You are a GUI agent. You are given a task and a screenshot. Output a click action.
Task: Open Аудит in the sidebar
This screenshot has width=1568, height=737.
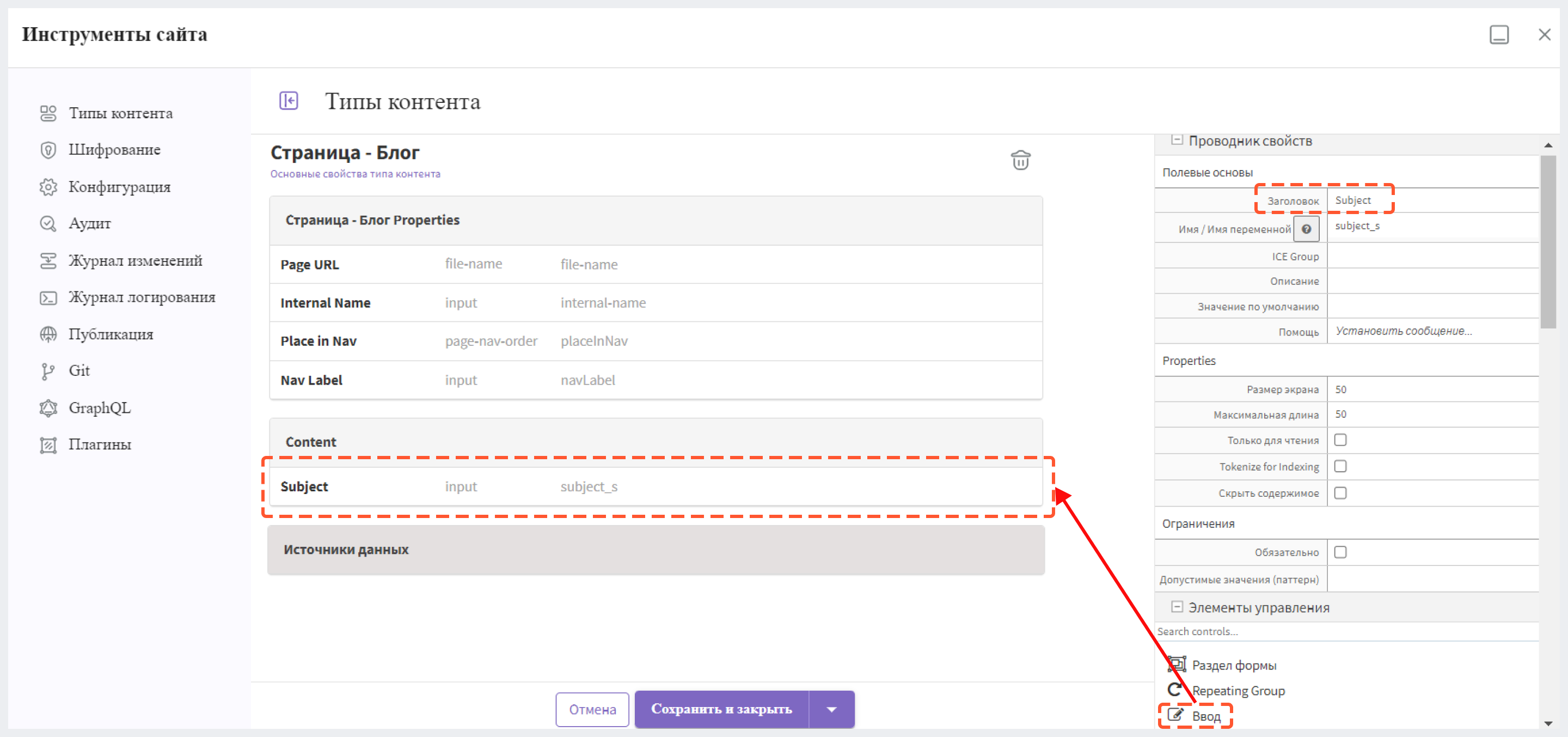(x=89, y=223)
